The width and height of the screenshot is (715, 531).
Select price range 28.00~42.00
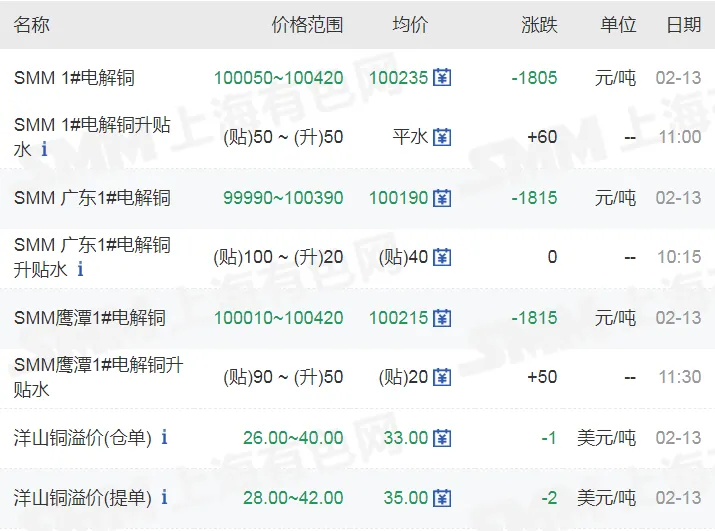293,498
